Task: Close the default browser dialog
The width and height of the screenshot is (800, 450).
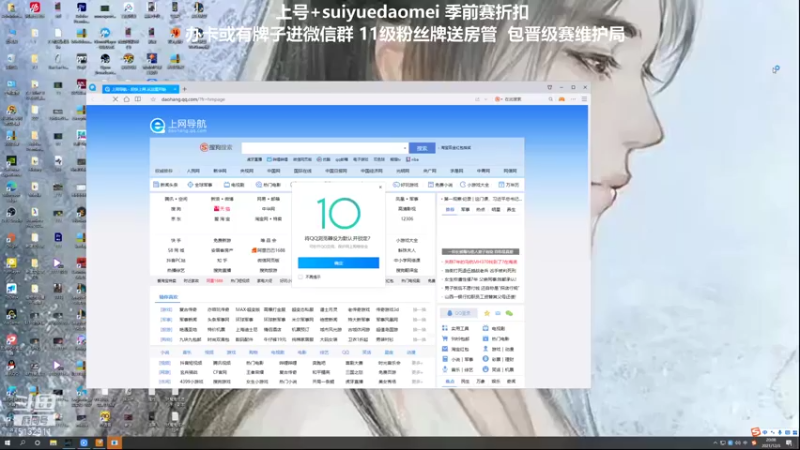Action: [x=380, y=187]
